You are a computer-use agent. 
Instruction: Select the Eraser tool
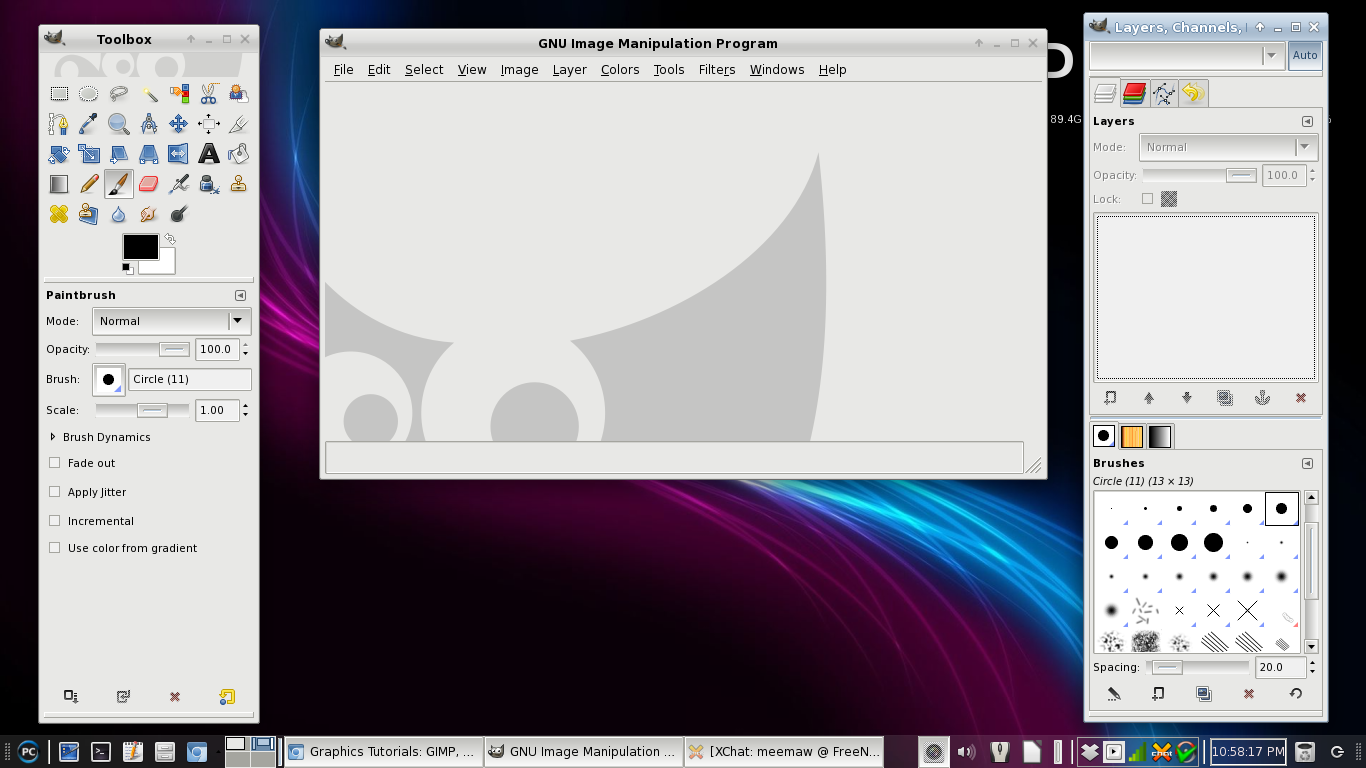click(149, 184)
